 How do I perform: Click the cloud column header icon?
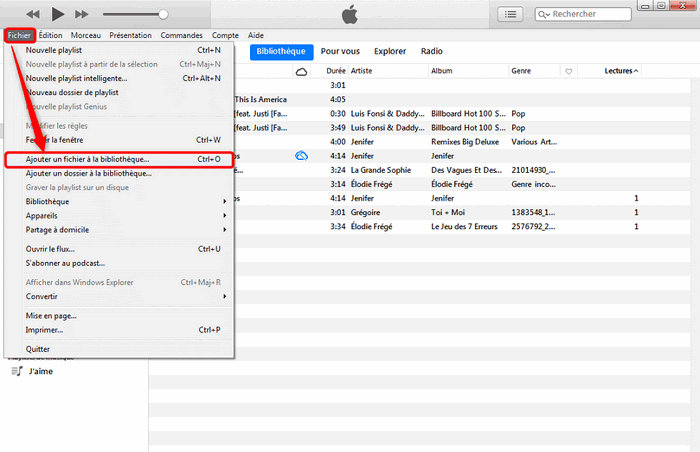point(301,71)
